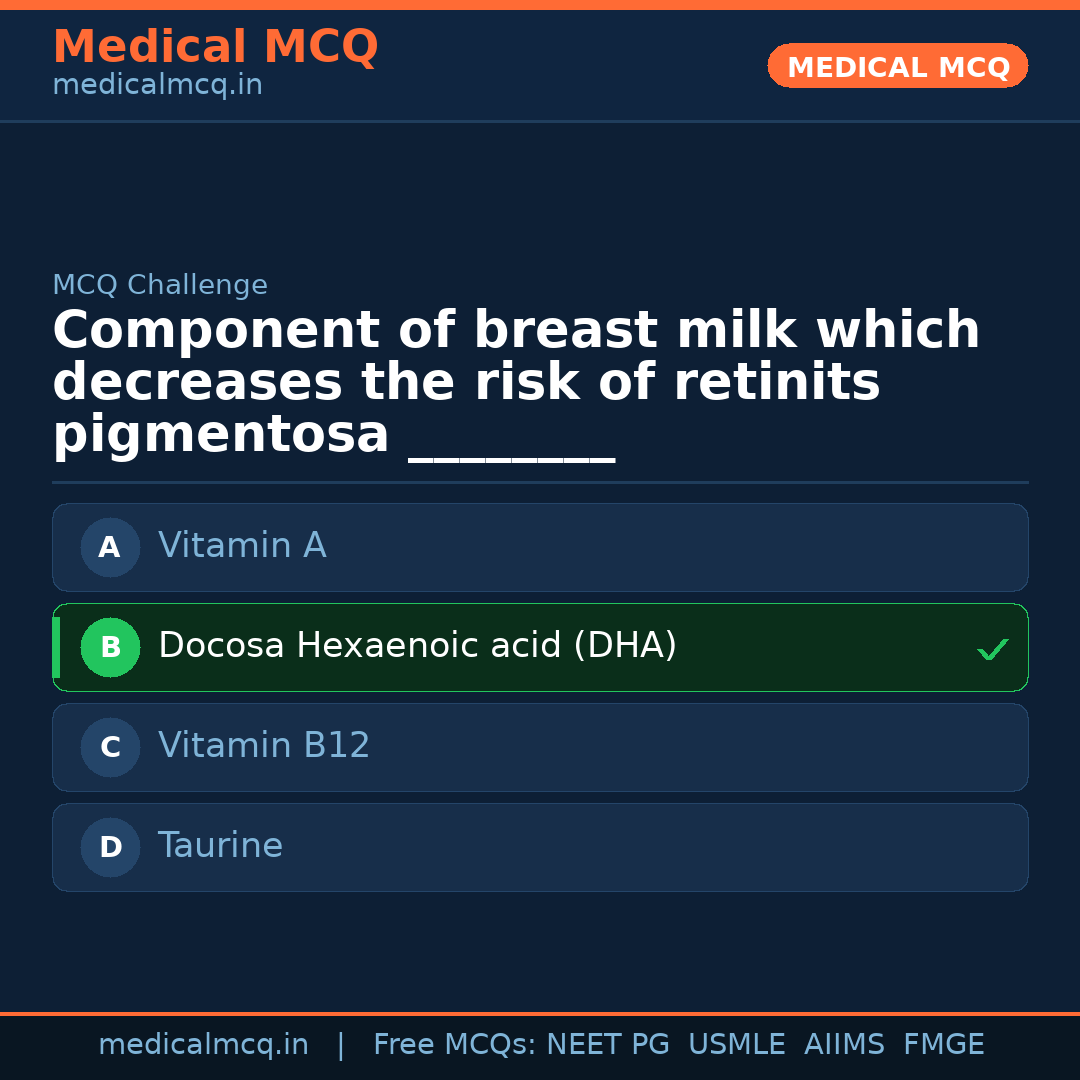Pick the Vitamin B12 answer text
The image size is (1080, 1080).
tap(264, 746)
